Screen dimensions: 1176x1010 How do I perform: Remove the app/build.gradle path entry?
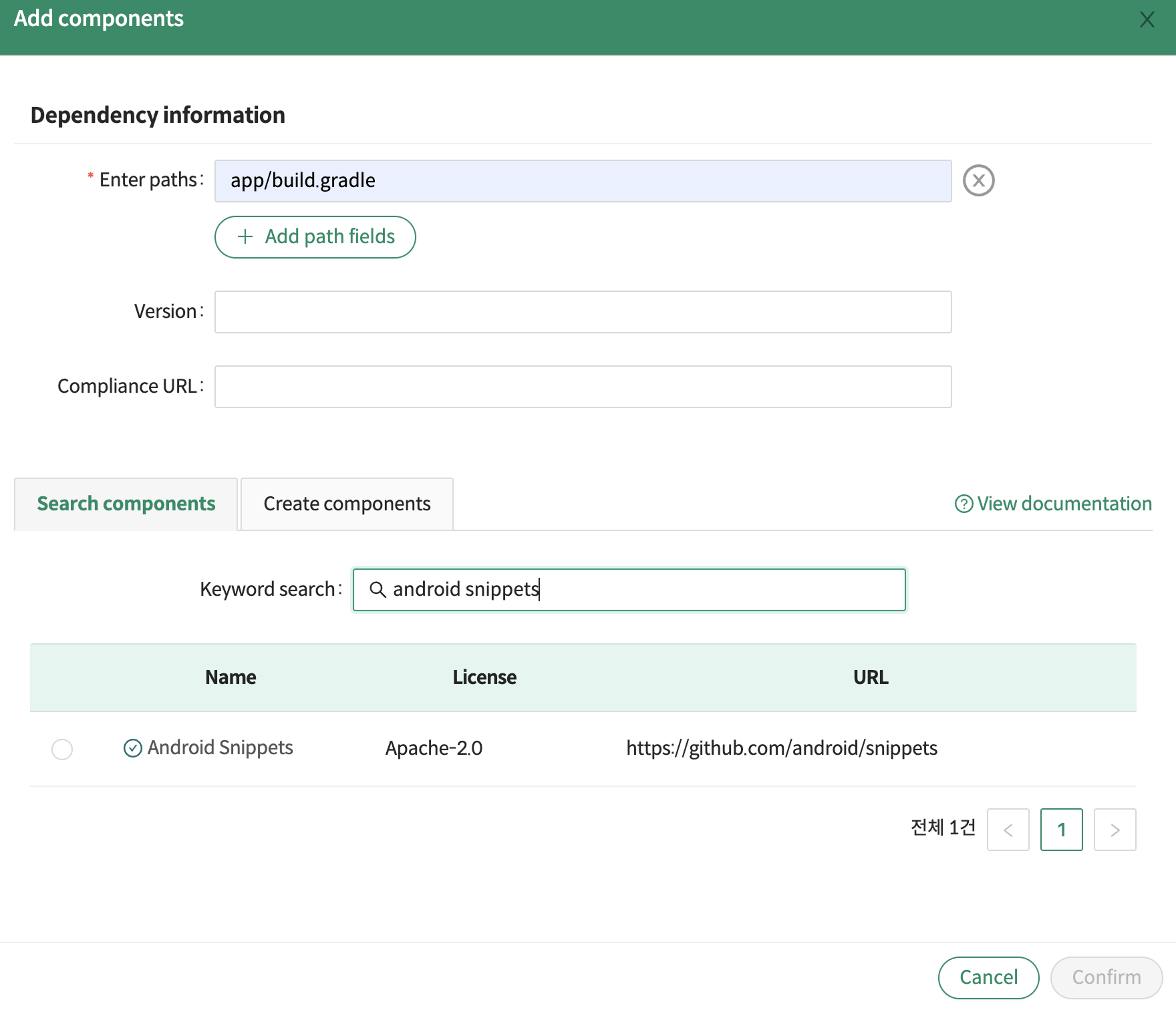tap(978, 180)
